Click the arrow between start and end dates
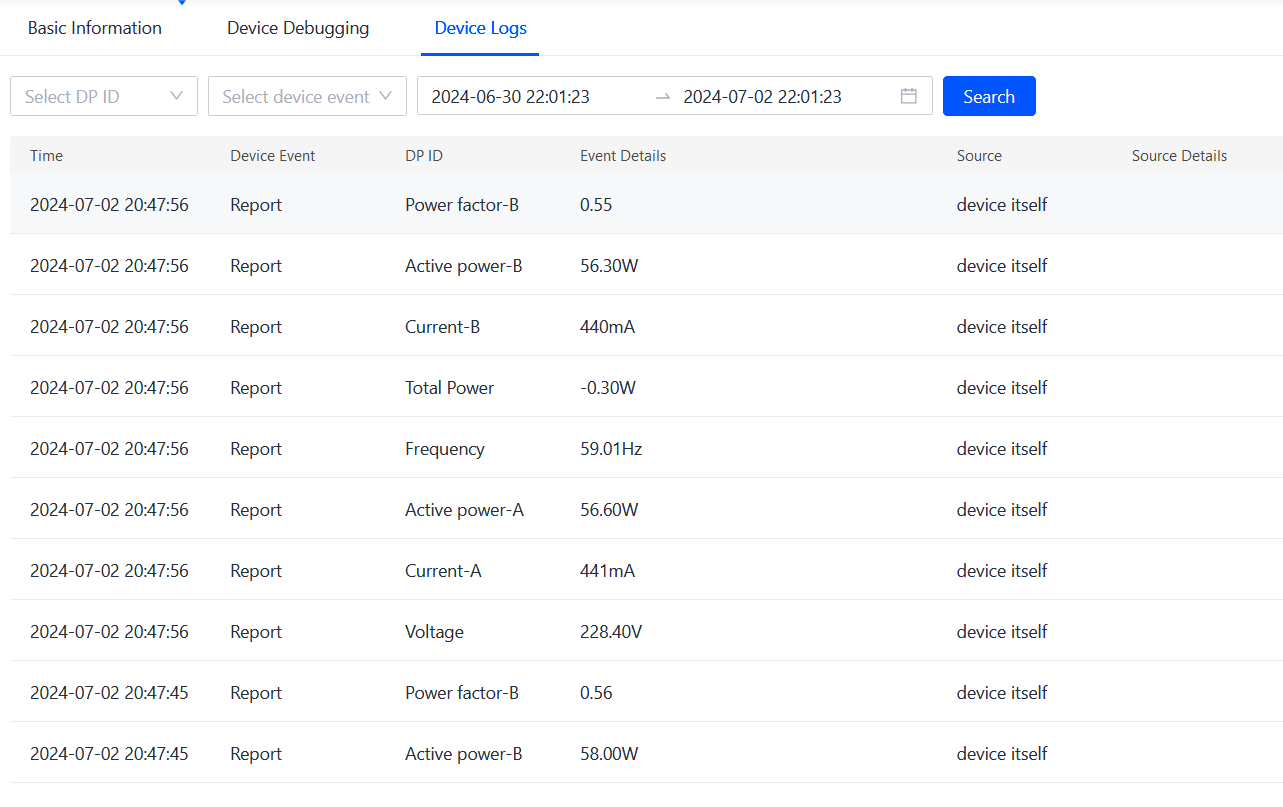The width and height of the screenshot is (1283, 807). point(662,97)
